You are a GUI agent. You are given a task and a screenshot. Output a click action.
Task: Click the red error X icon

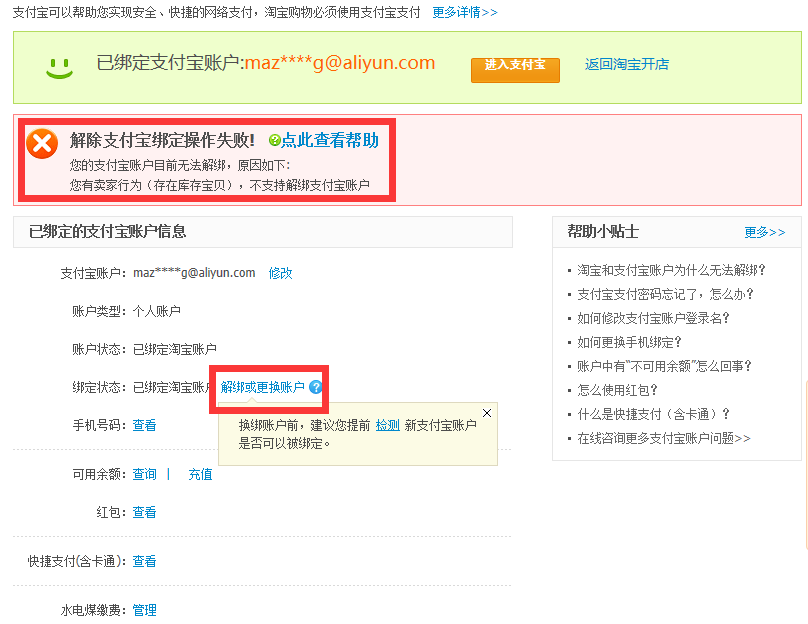point(42,143)
